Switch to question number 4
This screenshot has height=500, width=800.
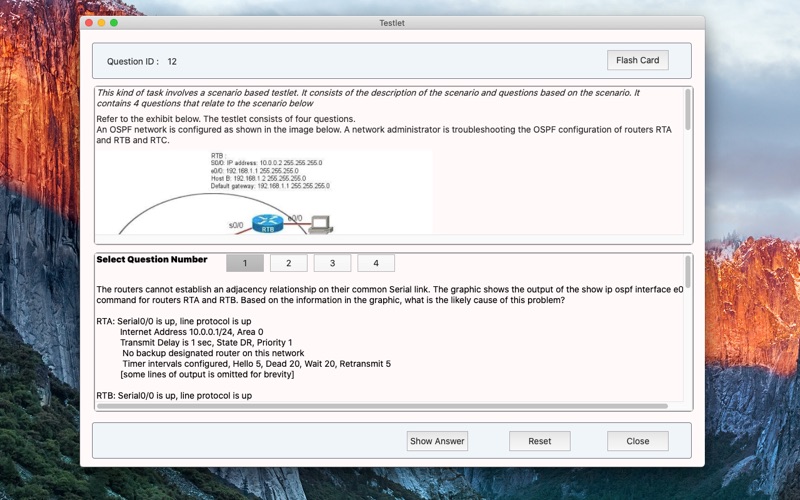(376, 263)
